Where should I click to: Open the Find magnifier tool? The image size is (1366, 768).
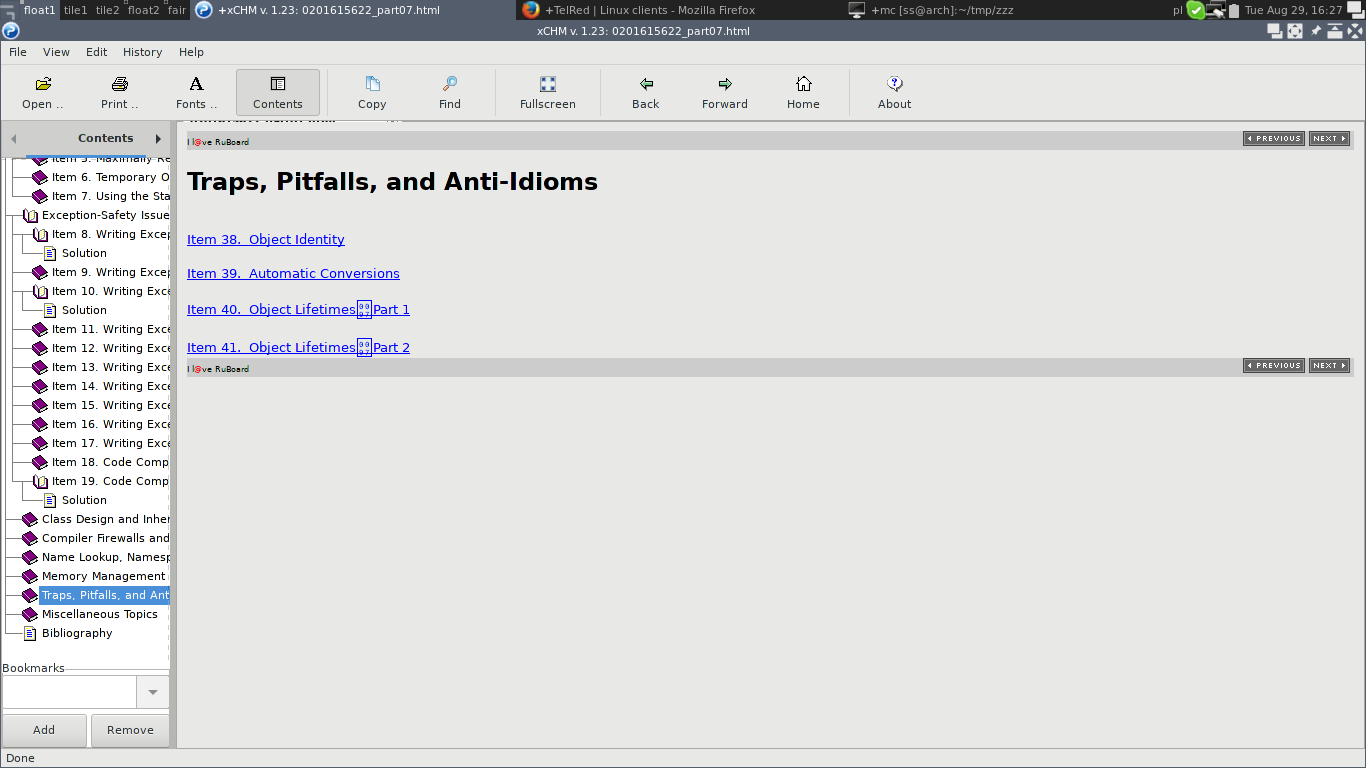click(450, 93)
